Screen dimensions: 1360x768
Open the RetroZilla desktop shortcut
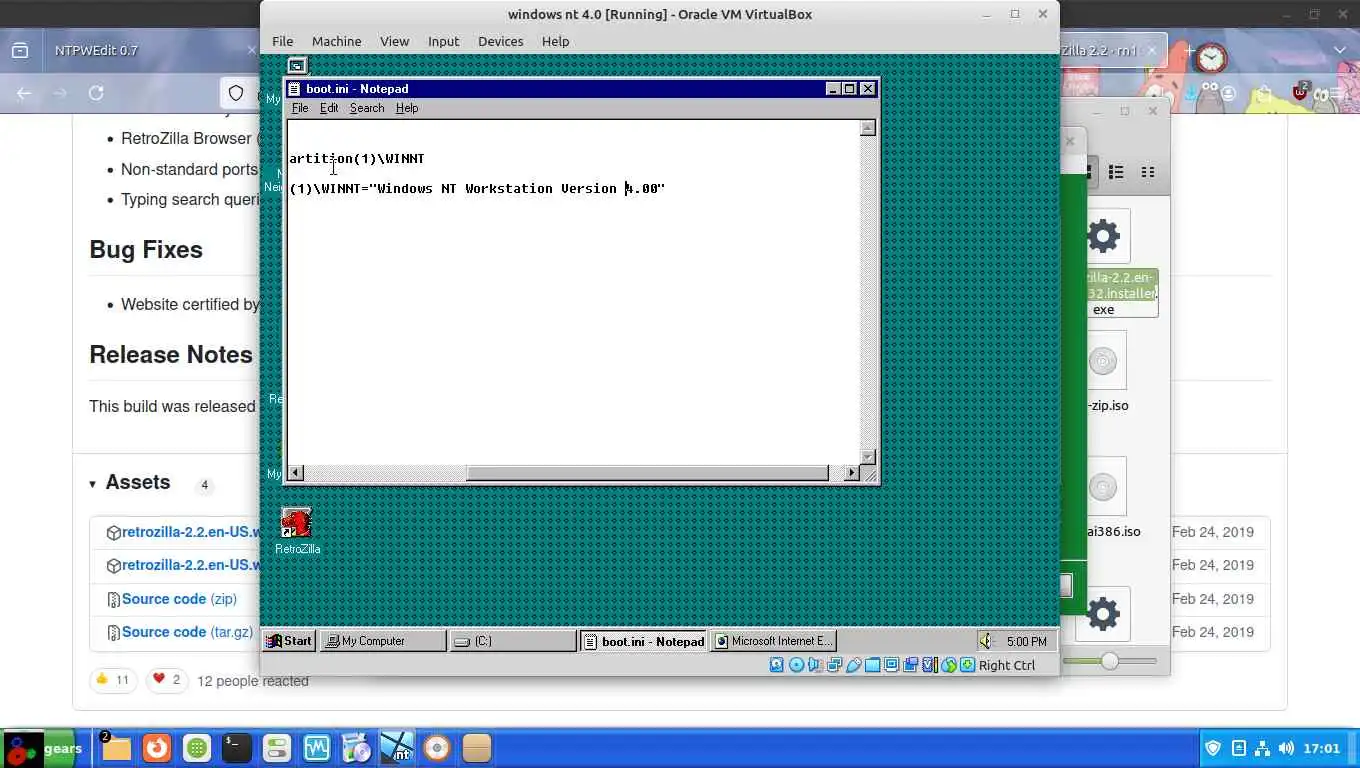coord(297,531)
